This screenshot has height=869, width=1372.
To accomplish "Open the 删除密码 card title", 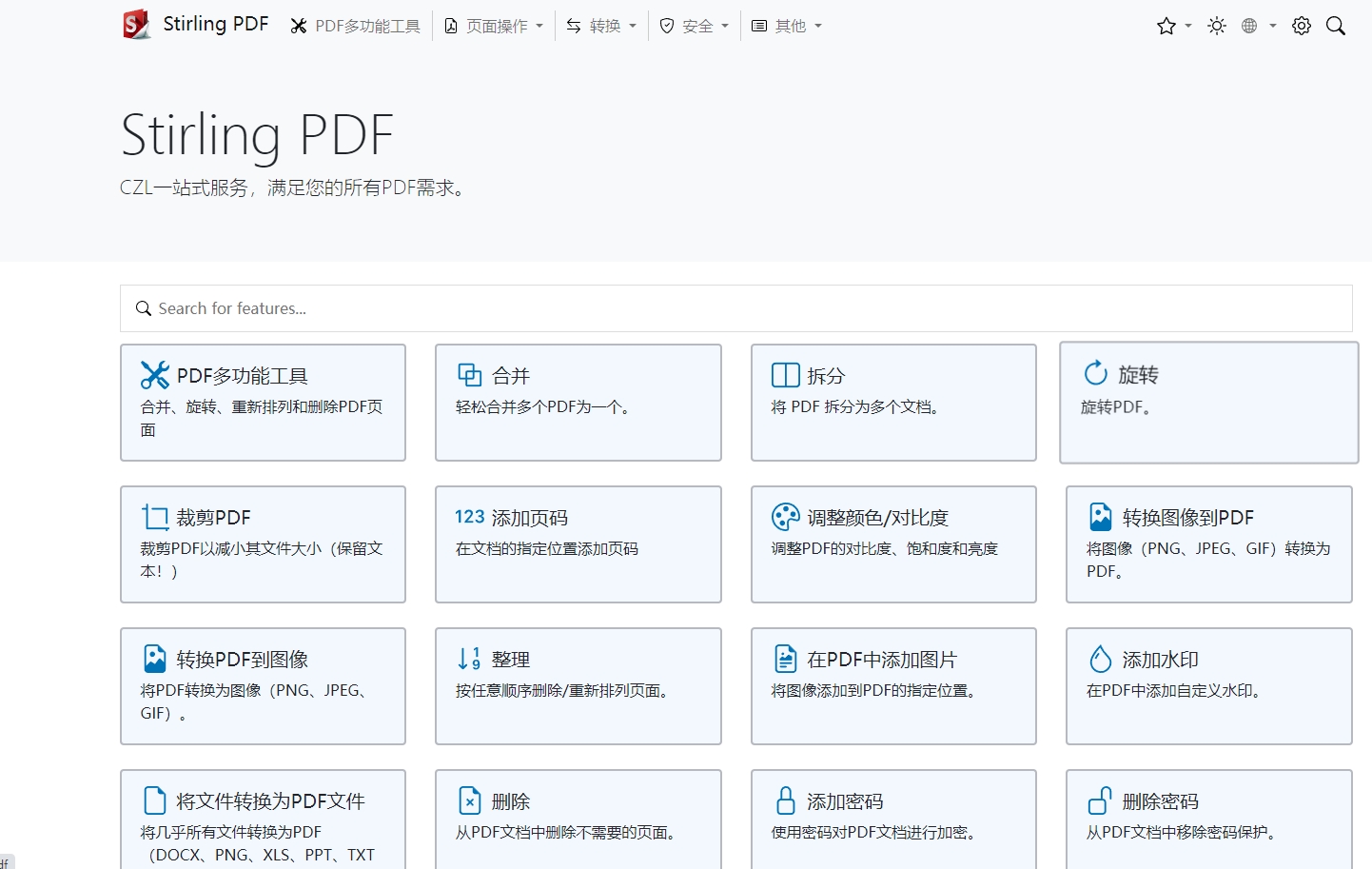I will click(1161, 801).
